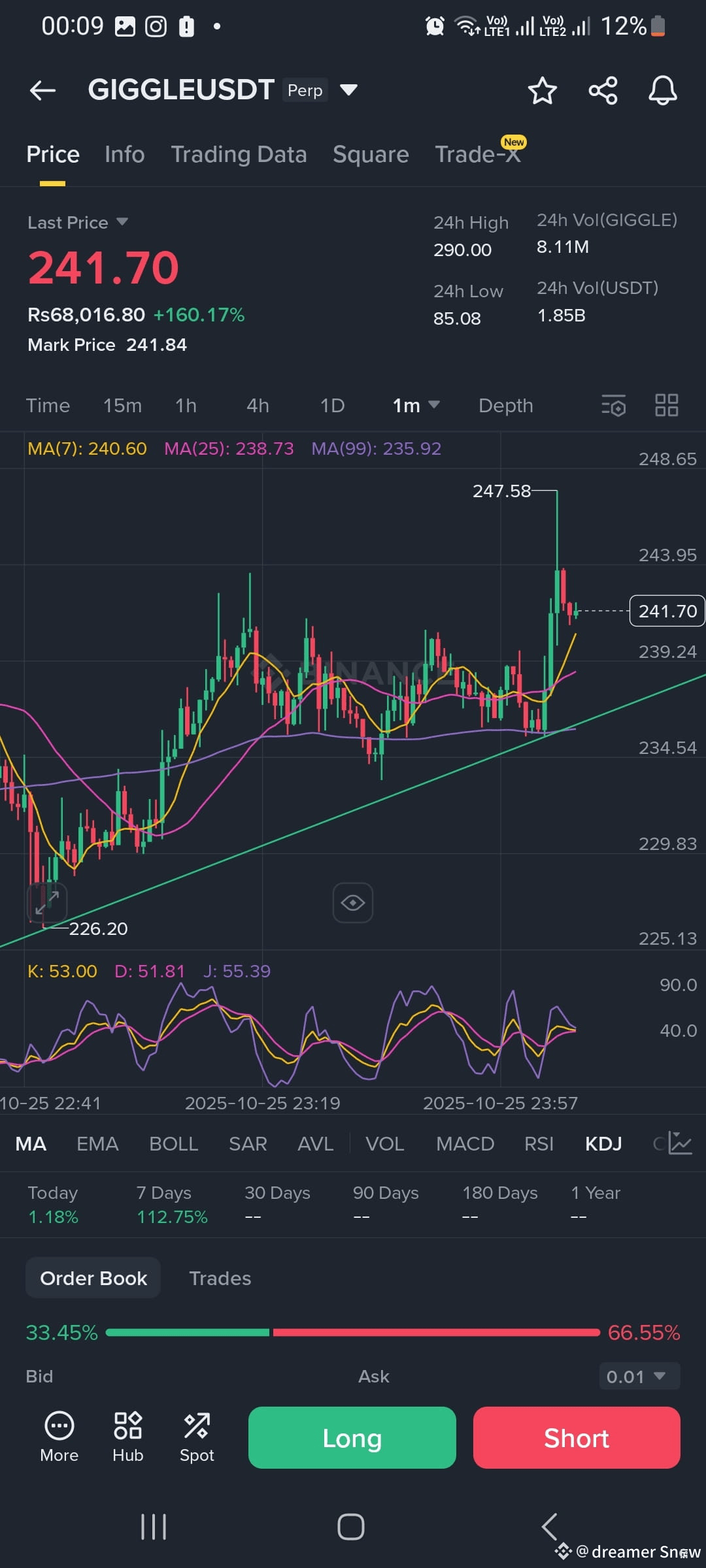706x1568 pixels.
Task: Open the trading pair selector dropdown arrow
Action: (x=349, y=90)
